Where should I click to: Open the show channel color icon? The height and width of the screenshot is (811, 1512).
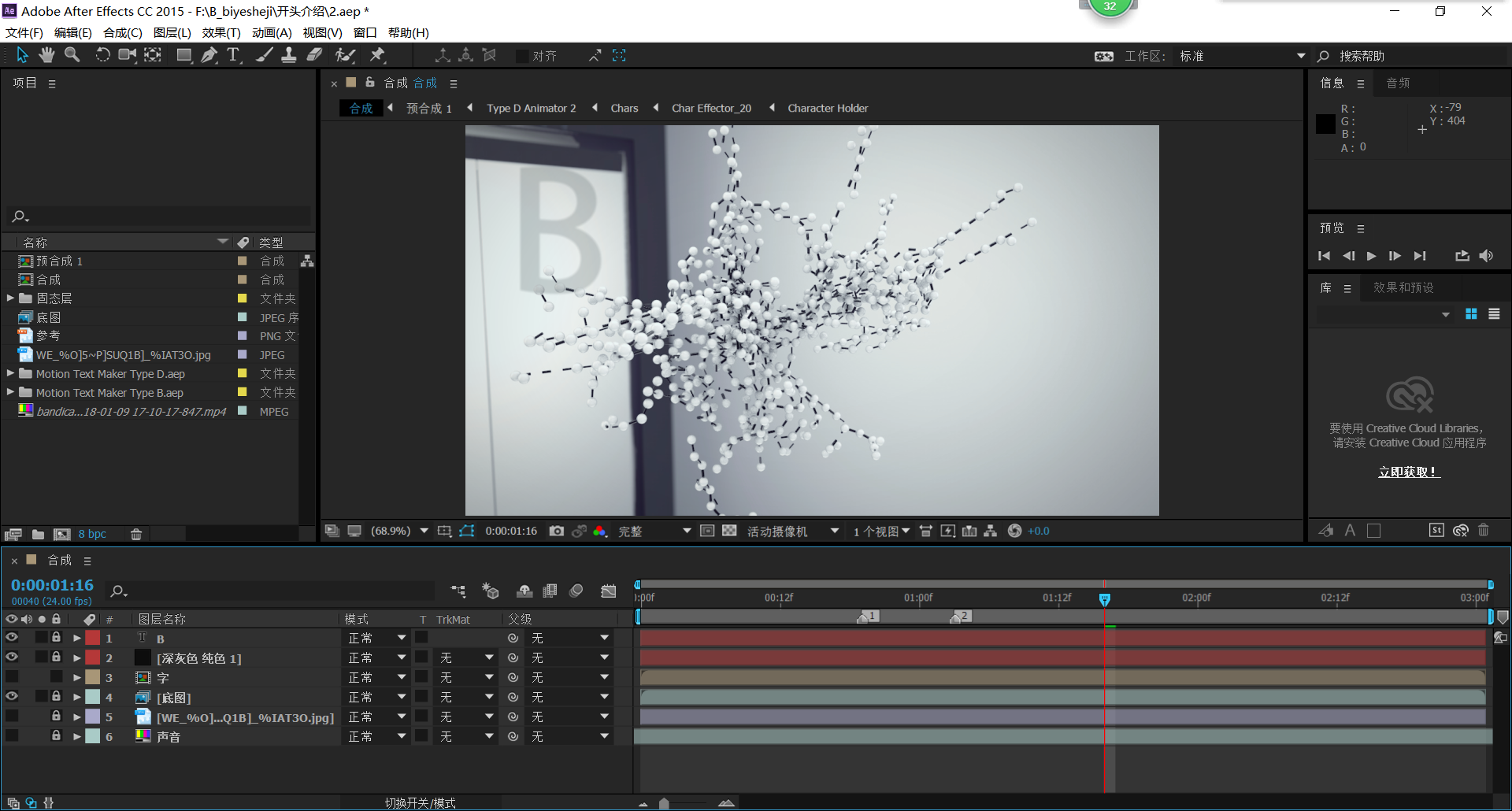pos(600,531)
